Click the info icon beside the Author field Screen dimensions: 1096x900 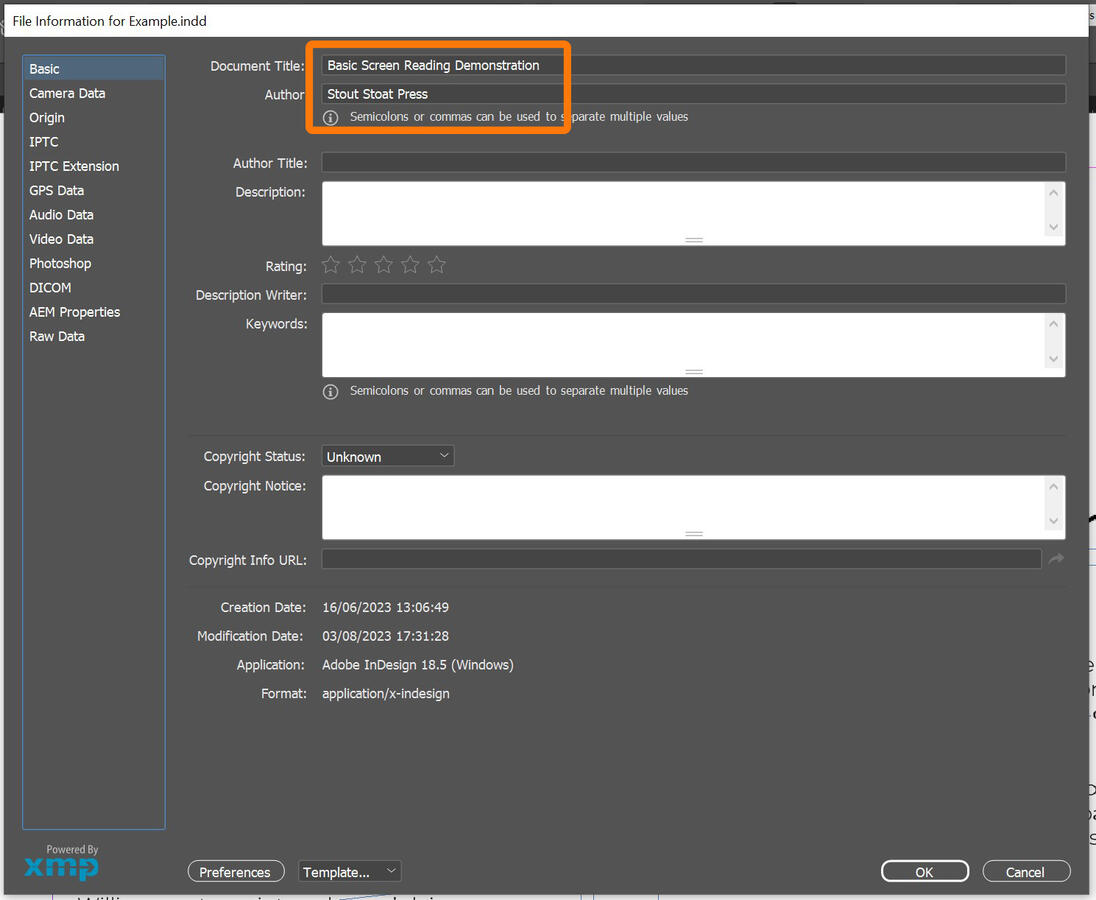(330, 117)
